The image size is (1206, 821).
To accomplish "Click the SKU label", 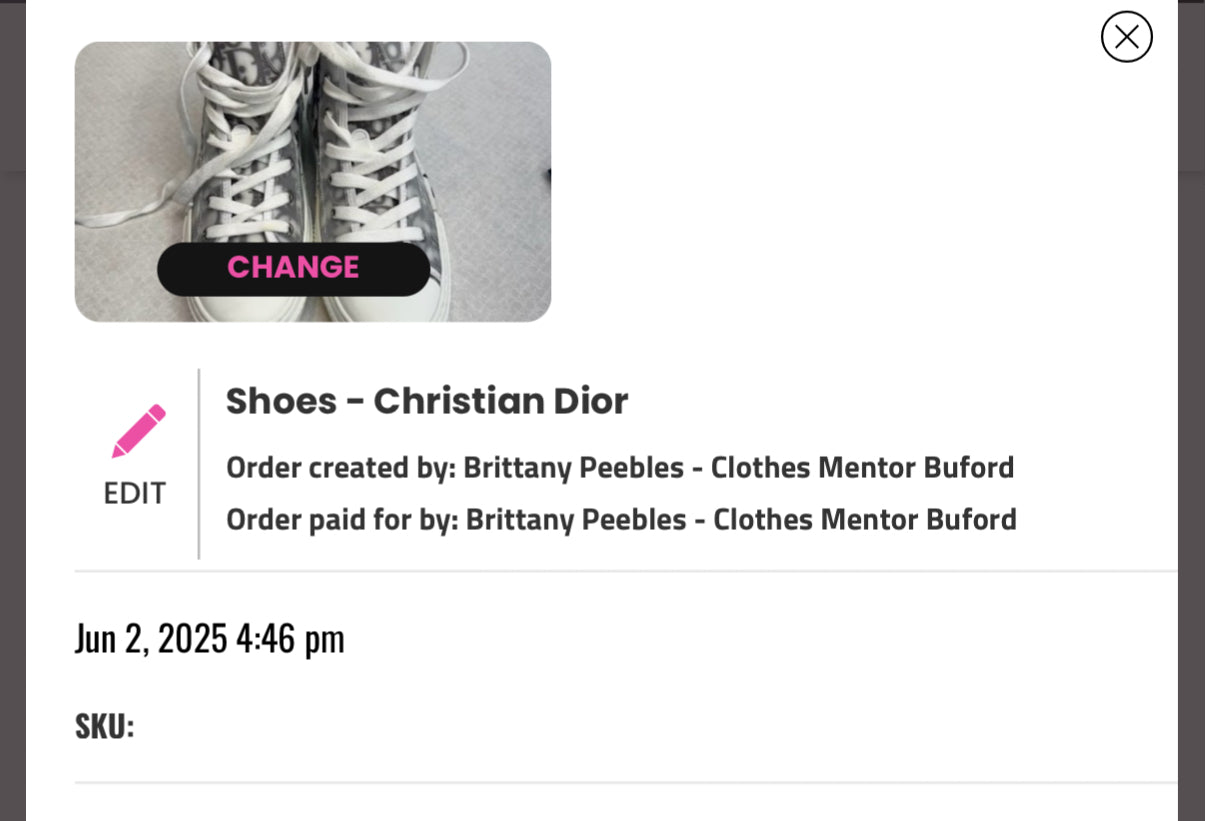I will [x=104, y=726].
